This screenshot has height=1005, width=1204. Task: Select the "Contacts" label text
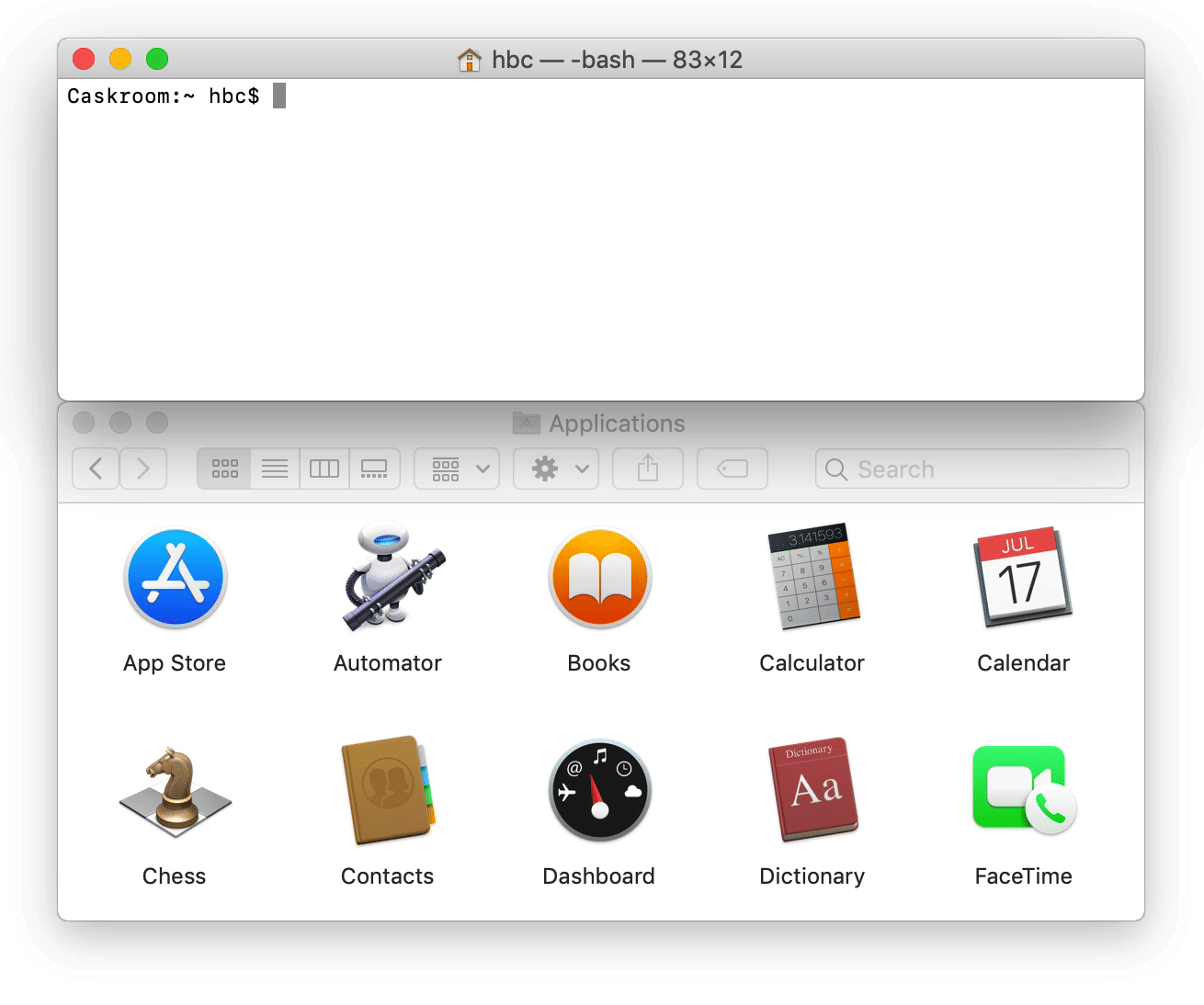(388, 876)
